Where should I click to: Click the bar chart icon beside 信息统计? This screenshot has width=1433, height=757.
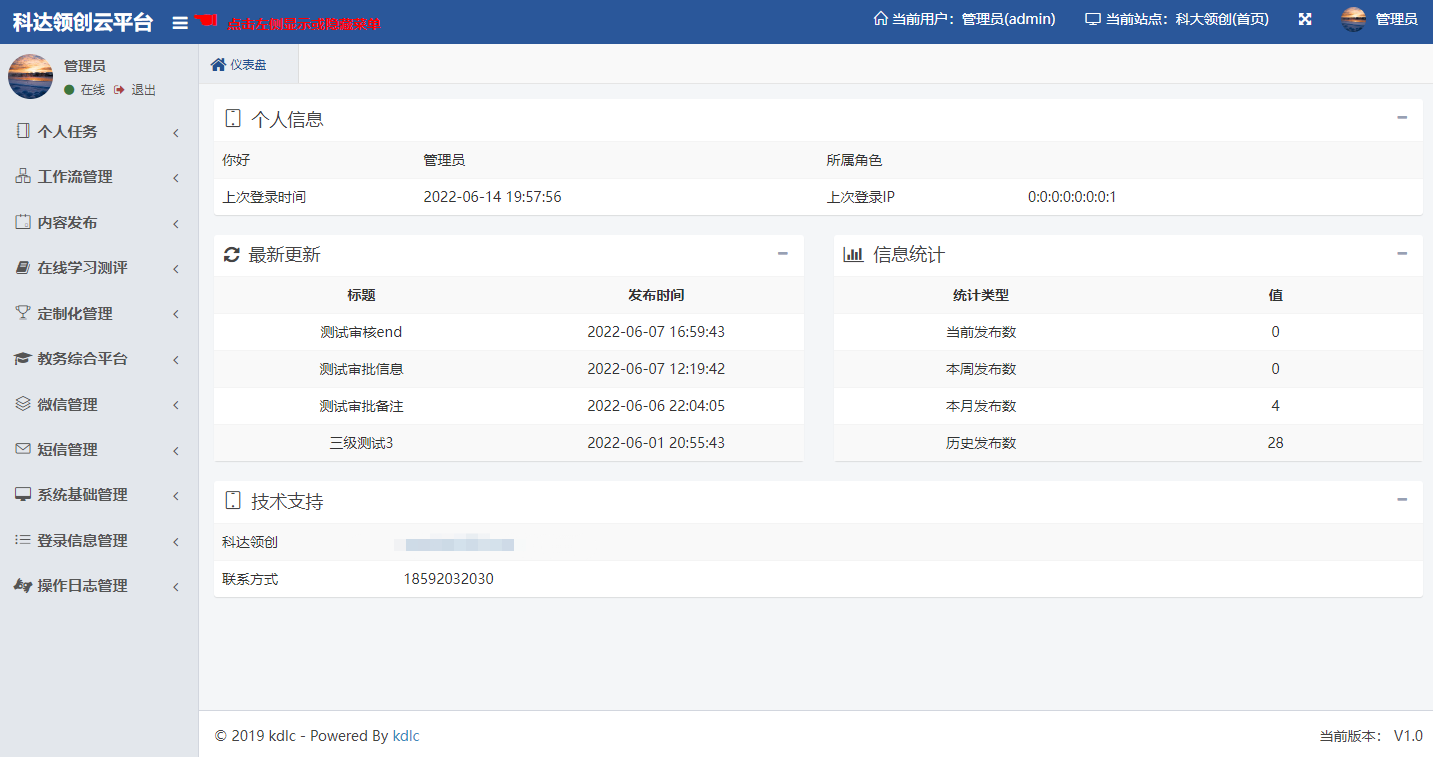(853, 254)
